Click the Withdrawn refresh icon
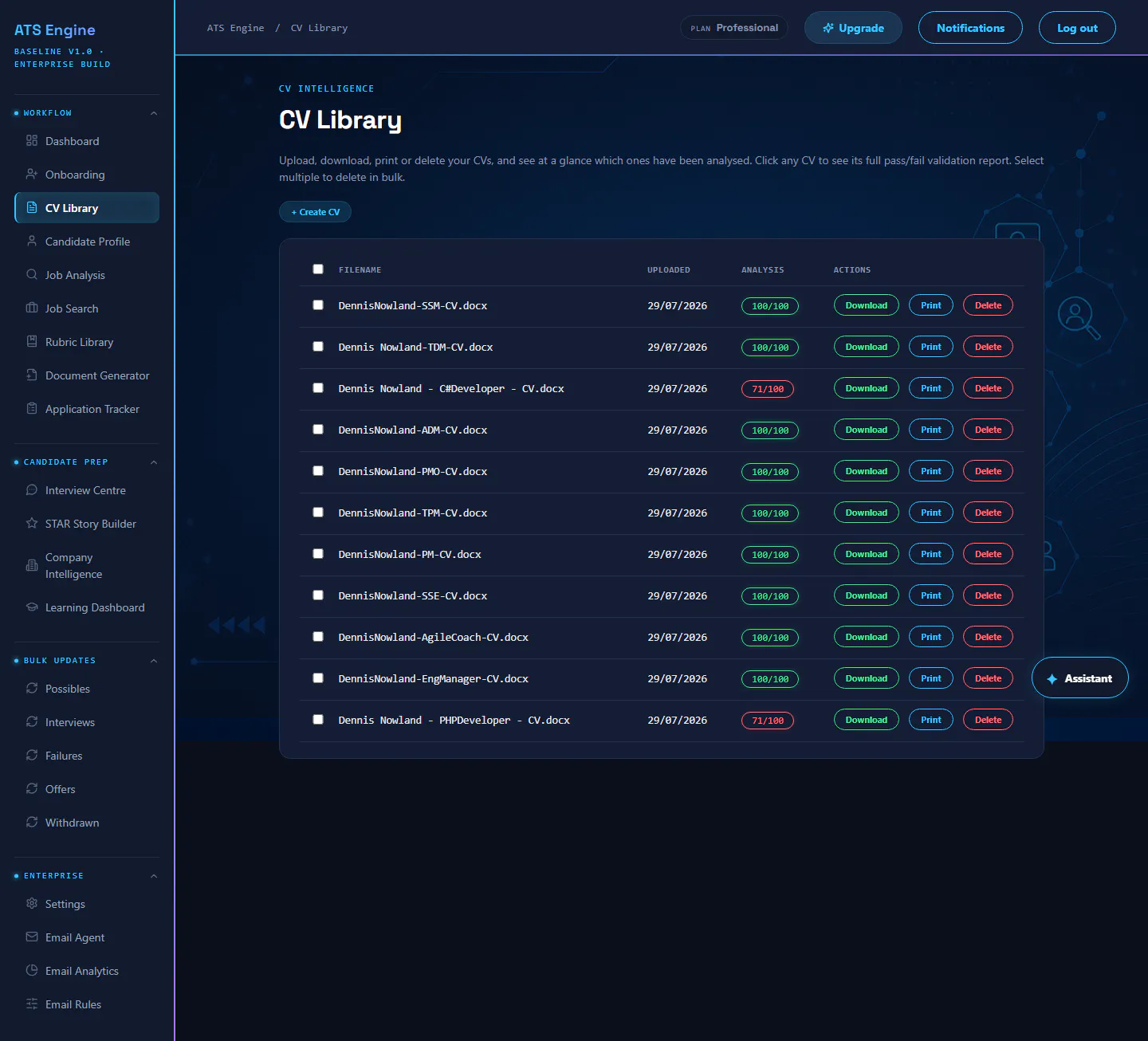1148x1041 pixels. coord(32,823)
